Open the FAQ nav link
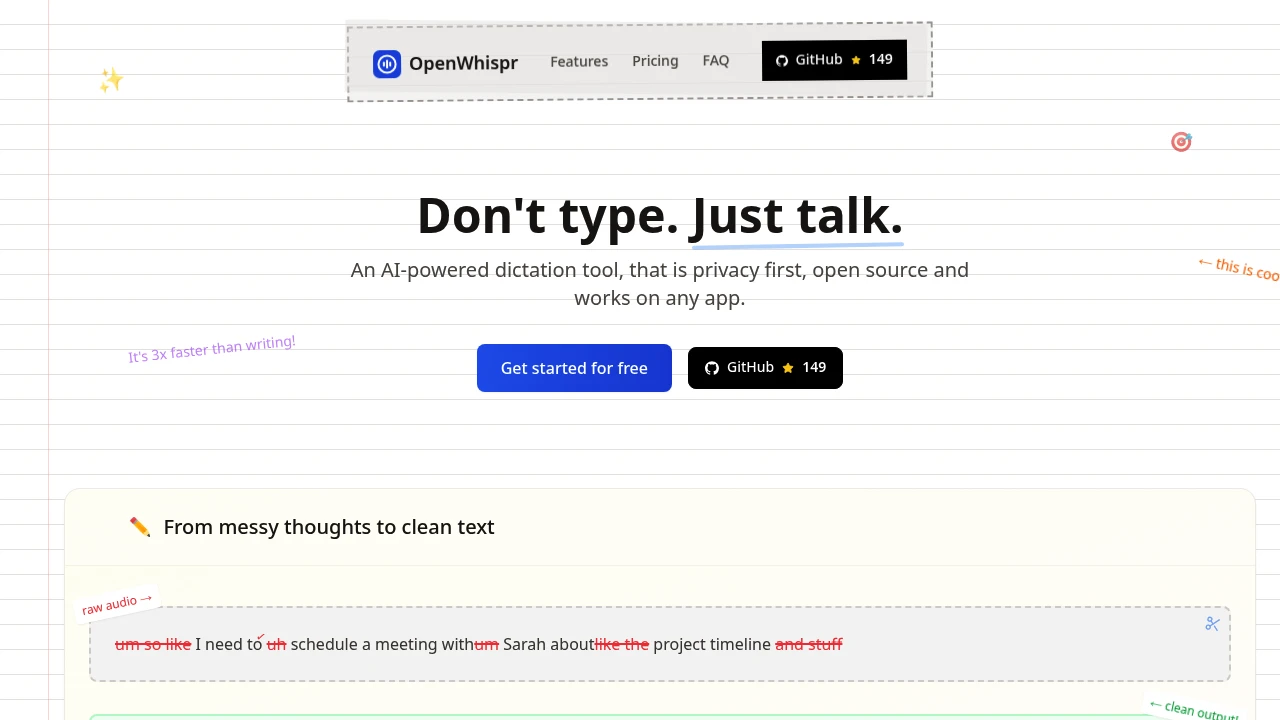The image size is (1280, 720). [x=716, y=61]
